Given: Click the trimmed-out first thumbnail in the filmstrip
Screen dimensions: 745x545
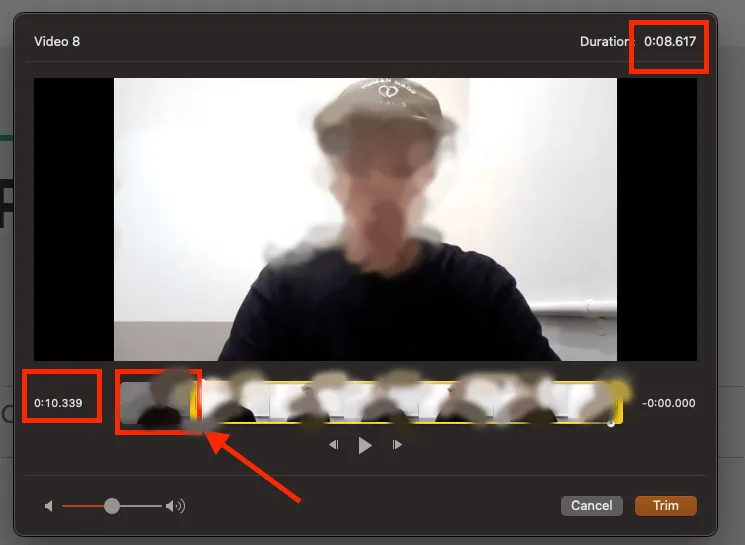Looking at the screenshot, I should [155, 403].
